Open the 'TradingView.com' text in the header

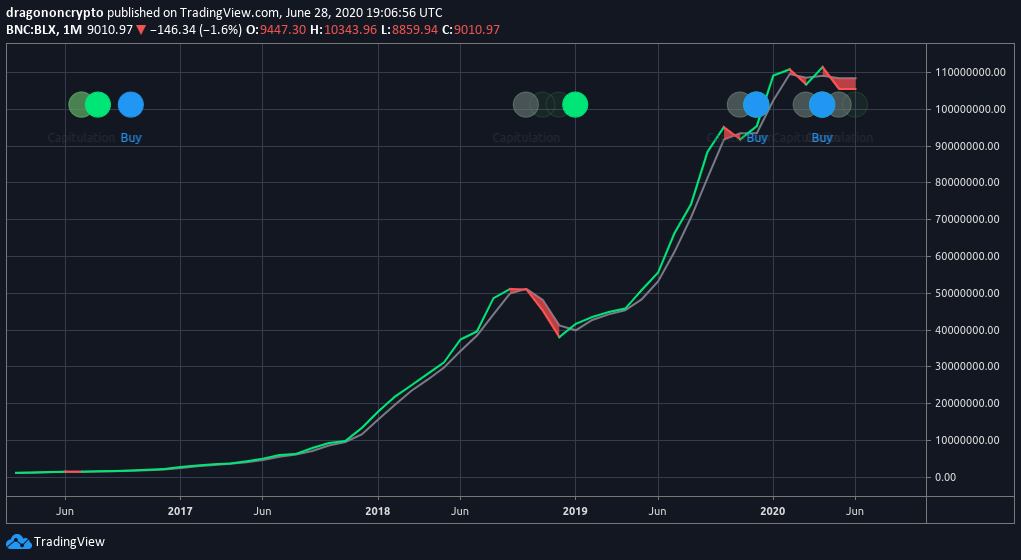click(x=229, y=12)
